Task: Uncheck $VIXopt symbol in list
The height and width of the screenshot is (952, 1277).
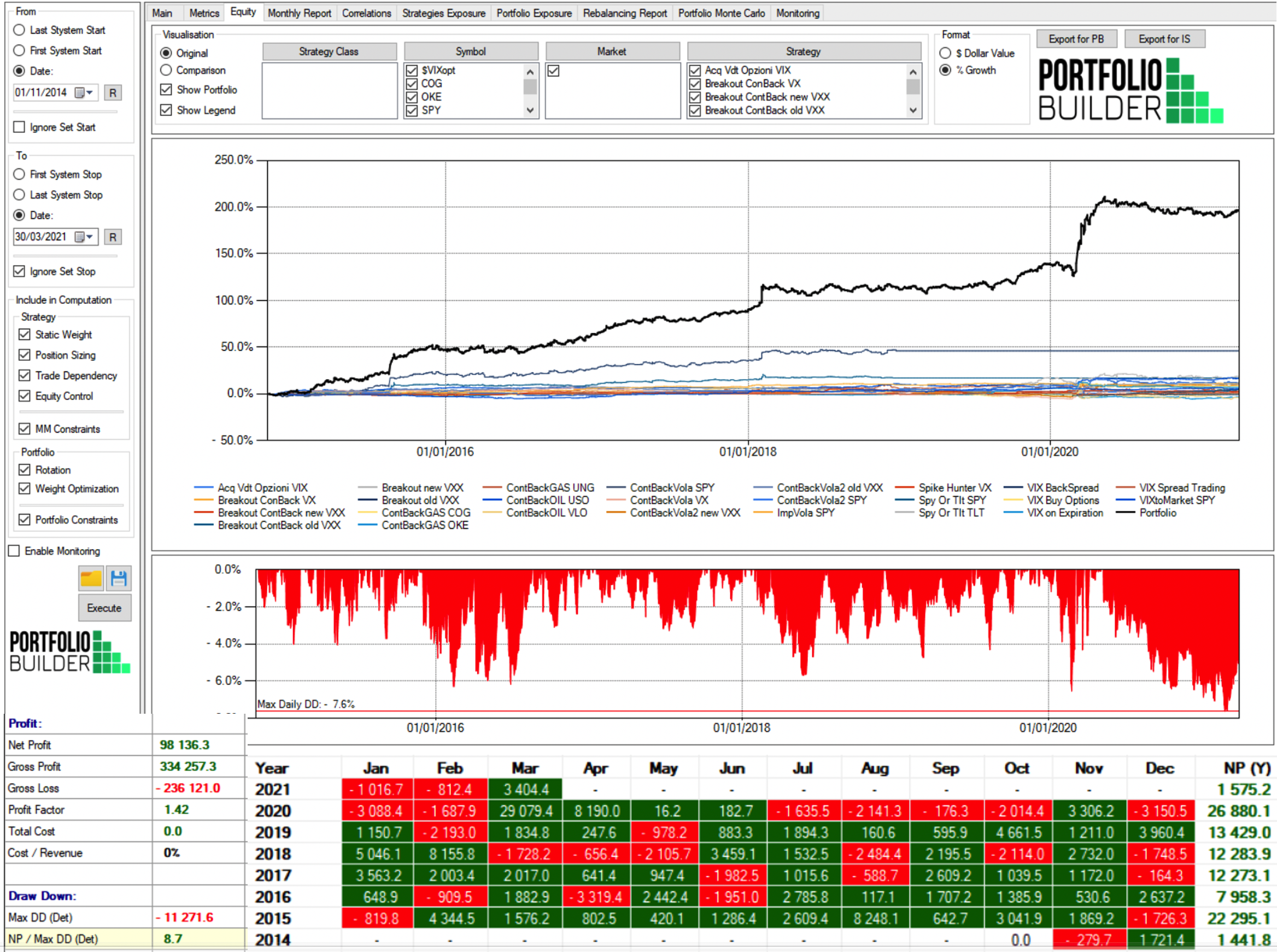Action: [412, 70]
